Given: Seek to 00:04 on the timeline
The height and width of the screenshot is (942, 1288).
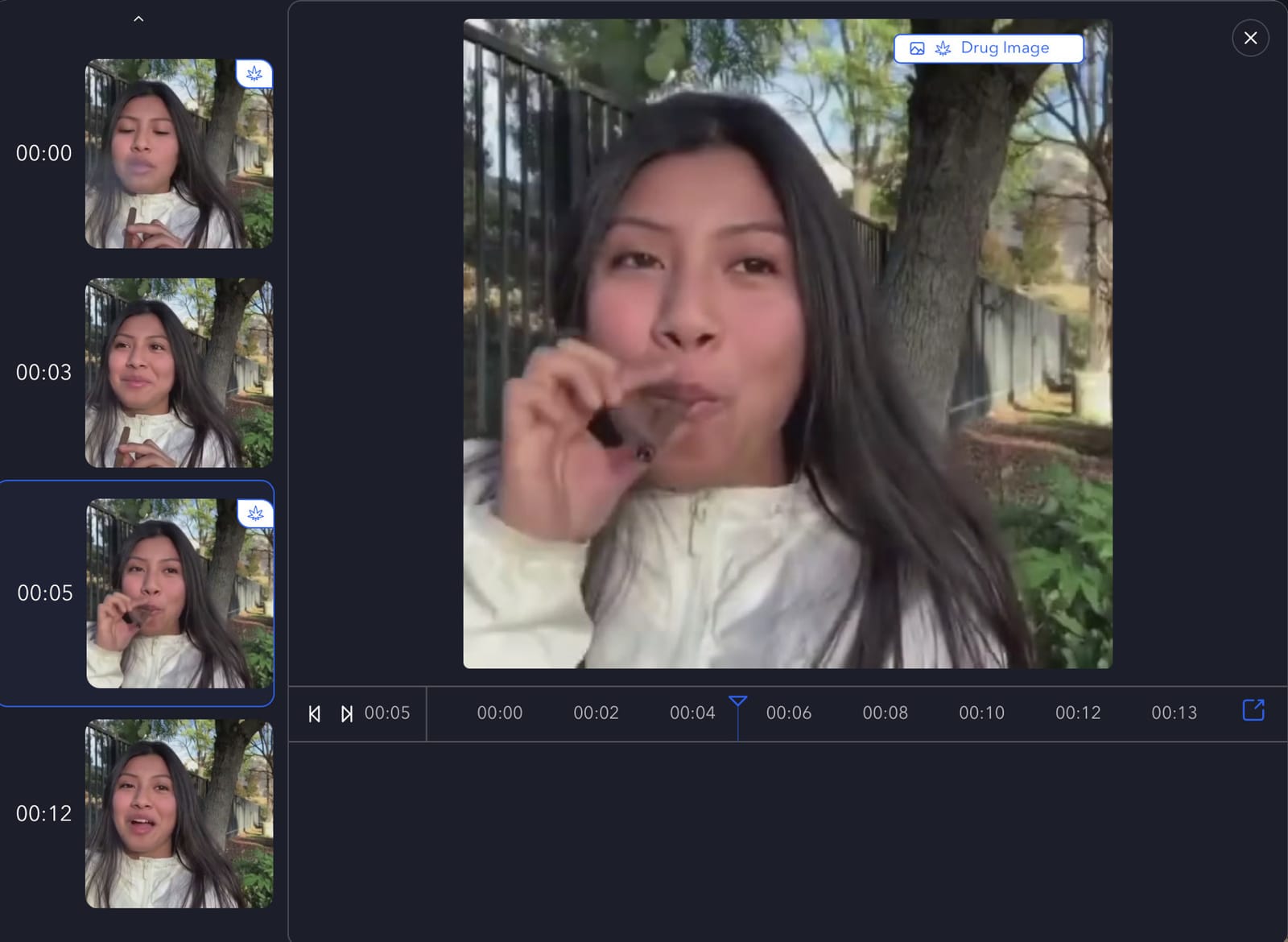Looking at the screenshot, I should (x=692, y=713).
